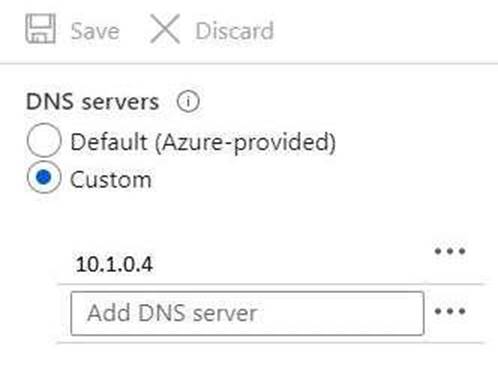The image size is (498, 369).
Task: Save the DNS server changes
Action: pyautogui.click(x=72, y=29)
